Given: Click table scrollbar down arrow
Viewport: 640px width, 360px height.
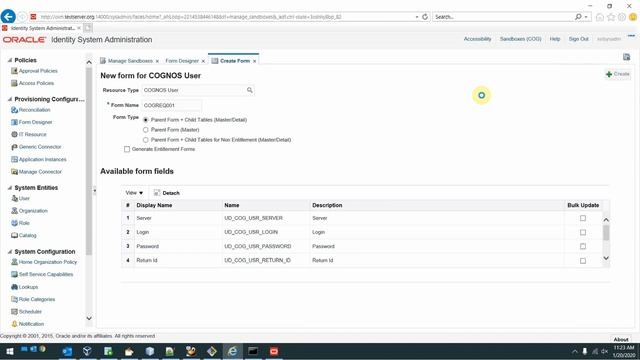Looking at the screenshot, I should pos(606,258).
